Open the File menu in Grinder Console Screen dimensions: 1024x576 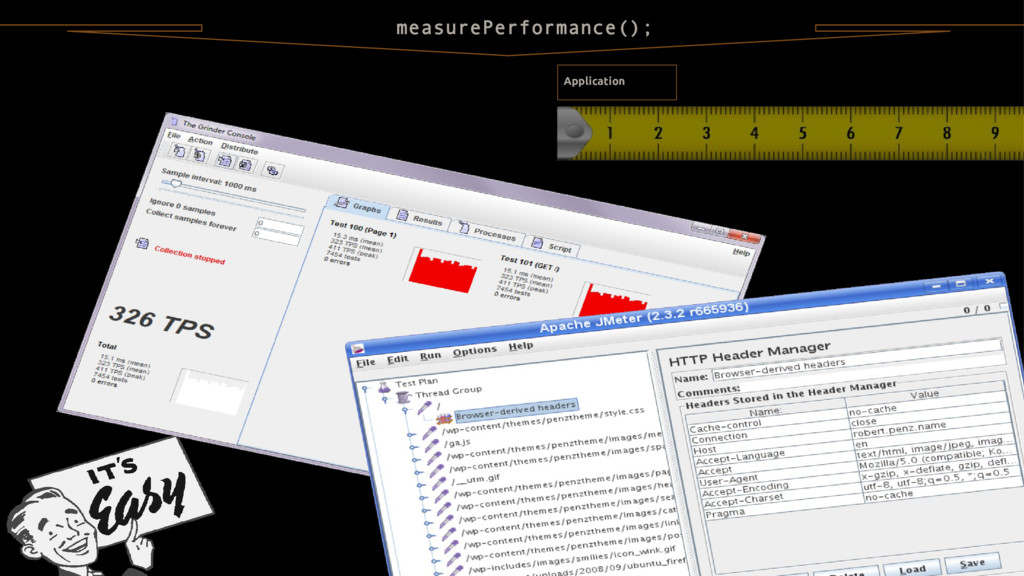[174, 135]
